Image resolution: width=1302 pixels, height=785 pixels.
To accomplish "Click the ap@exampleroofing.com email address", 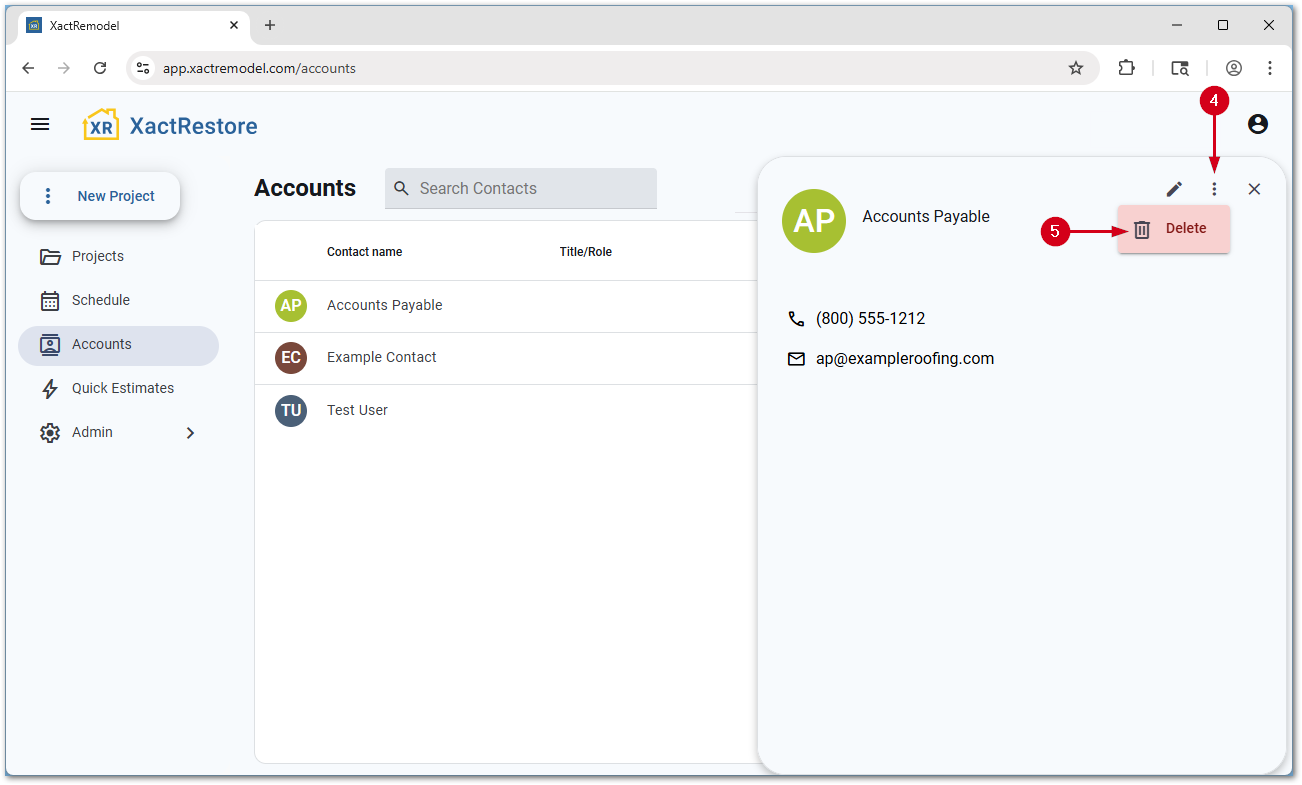I will point(905,359).
